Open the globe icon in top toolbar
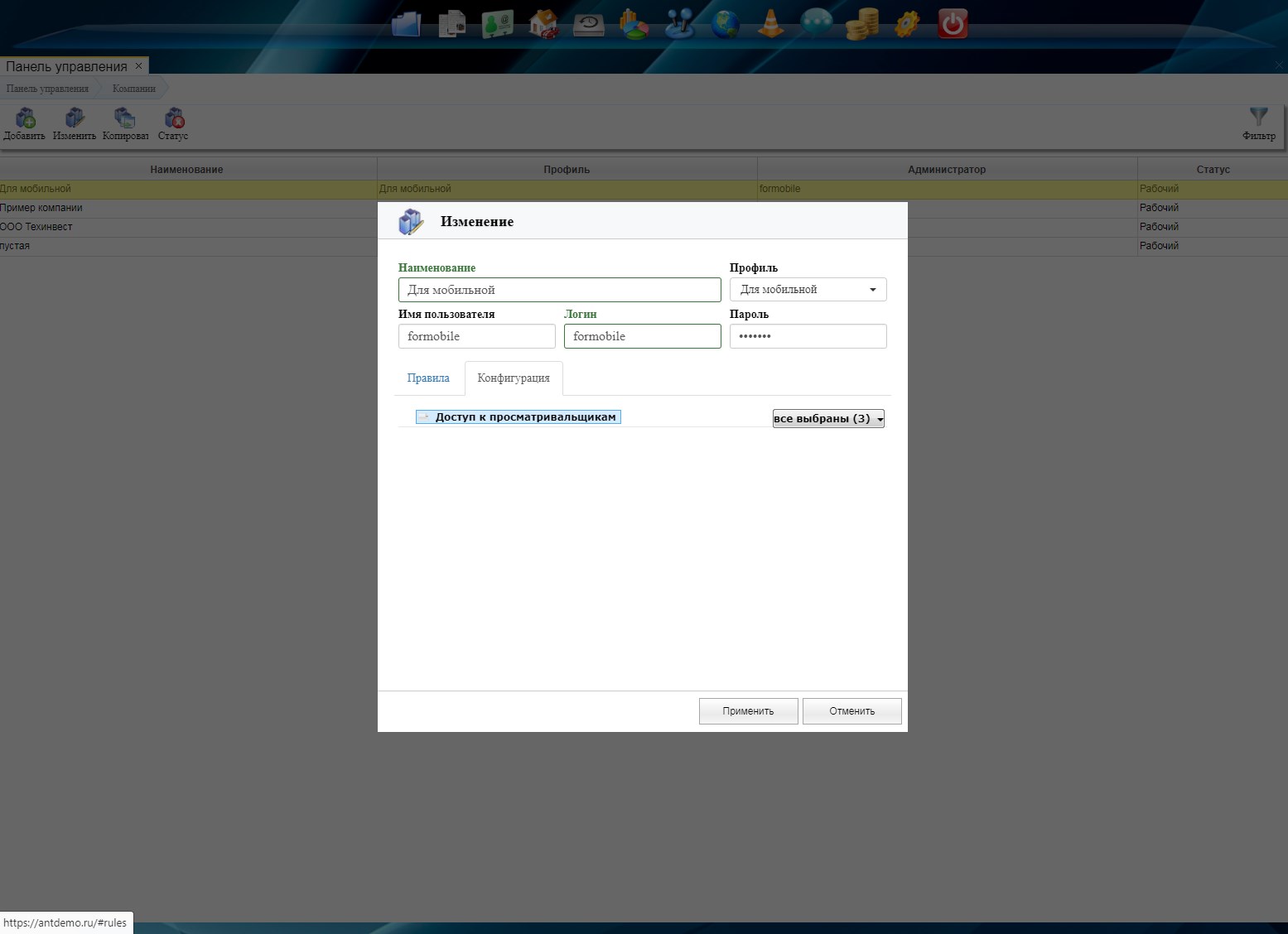 tap(726, 24)
